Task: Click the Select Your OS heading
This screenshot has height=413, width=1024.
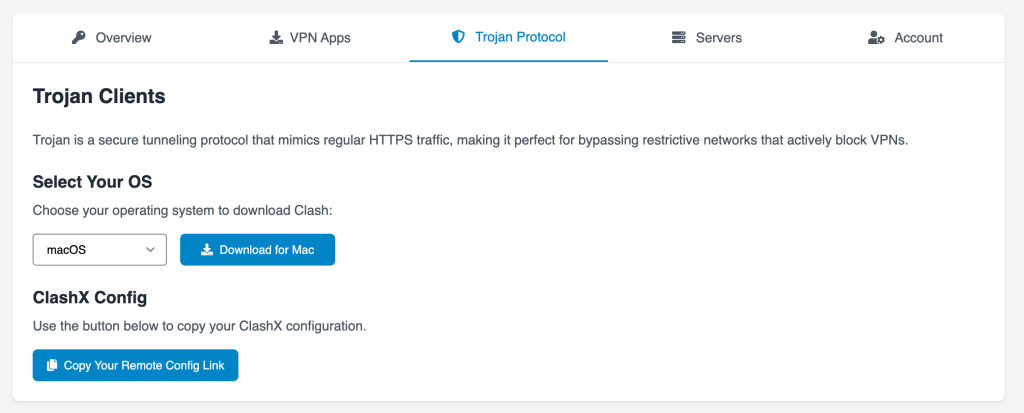Action: [92, 182]
